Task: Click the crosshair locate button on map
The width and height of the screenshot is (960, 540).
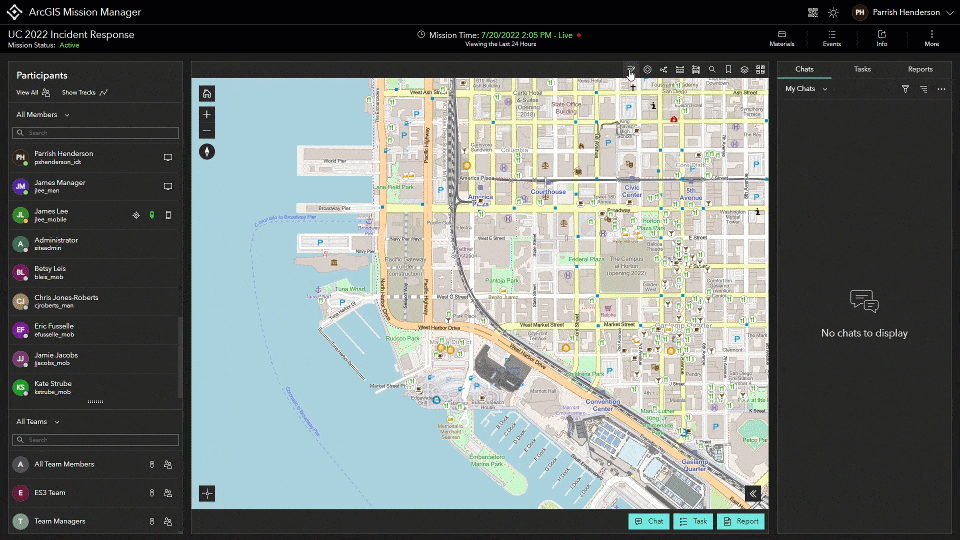Action: point(207,493)
